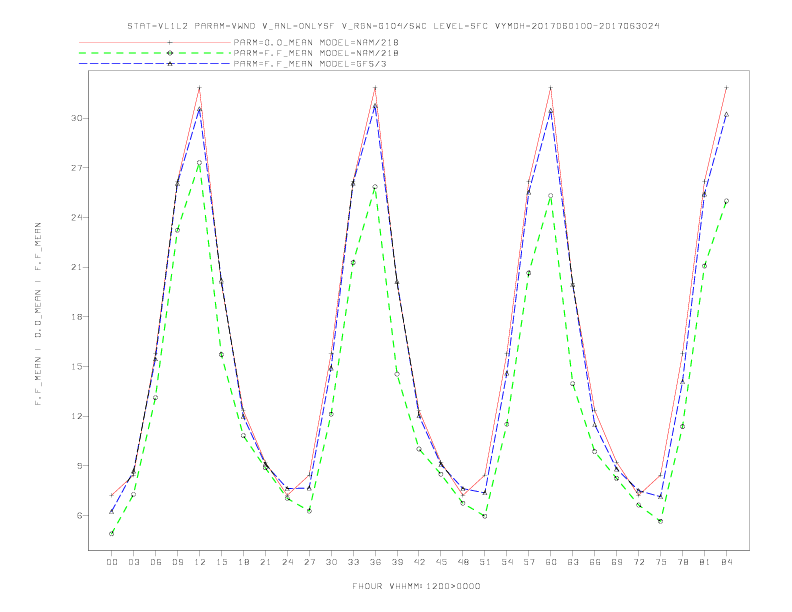
Task: Click x-axis forecast hour label 15
Action: [x=221, y=562]
